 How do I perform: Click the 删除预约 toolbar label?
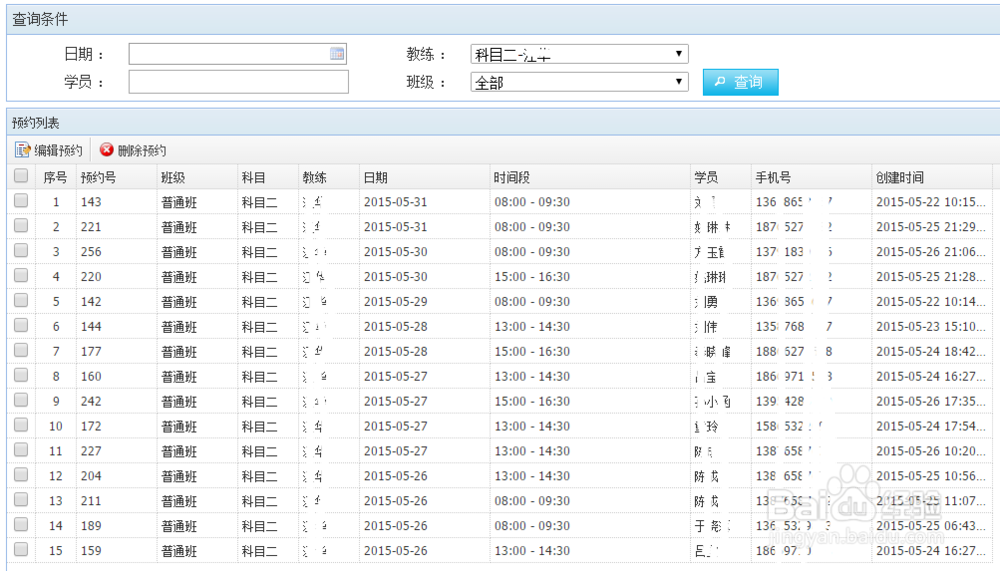[x=142, y=151]
